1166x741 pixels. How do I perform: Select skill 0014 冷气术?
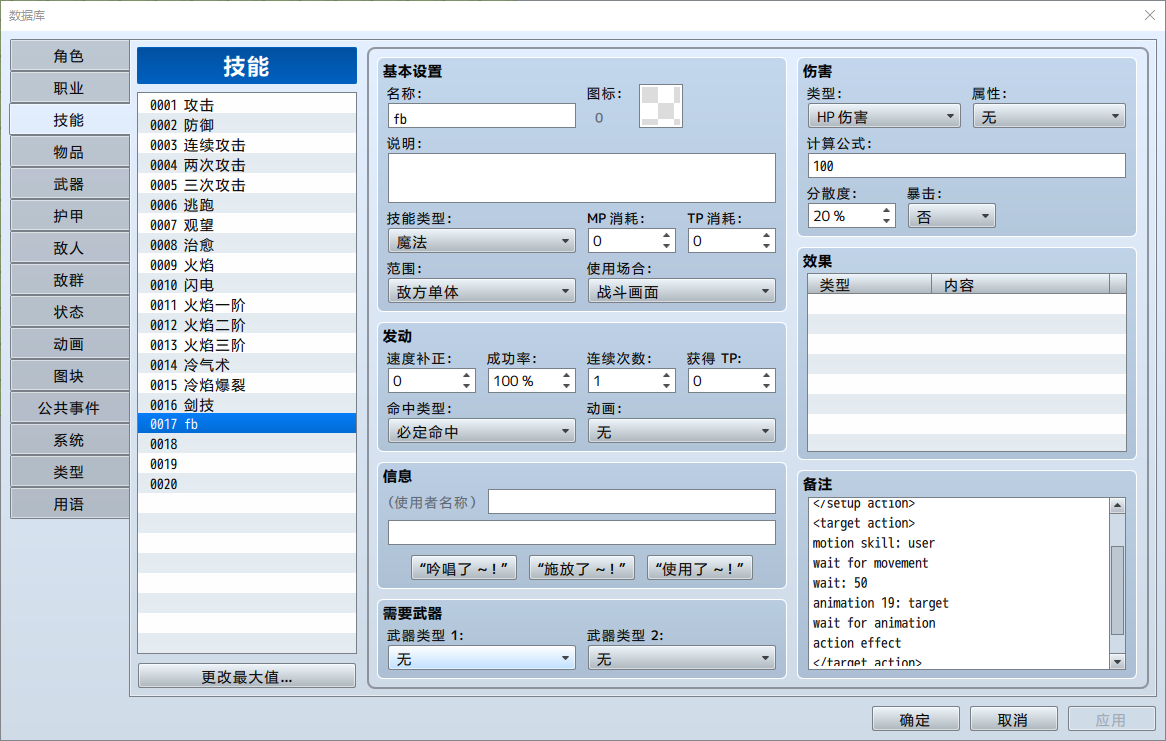pyautogui.click(x=247, y=365)
